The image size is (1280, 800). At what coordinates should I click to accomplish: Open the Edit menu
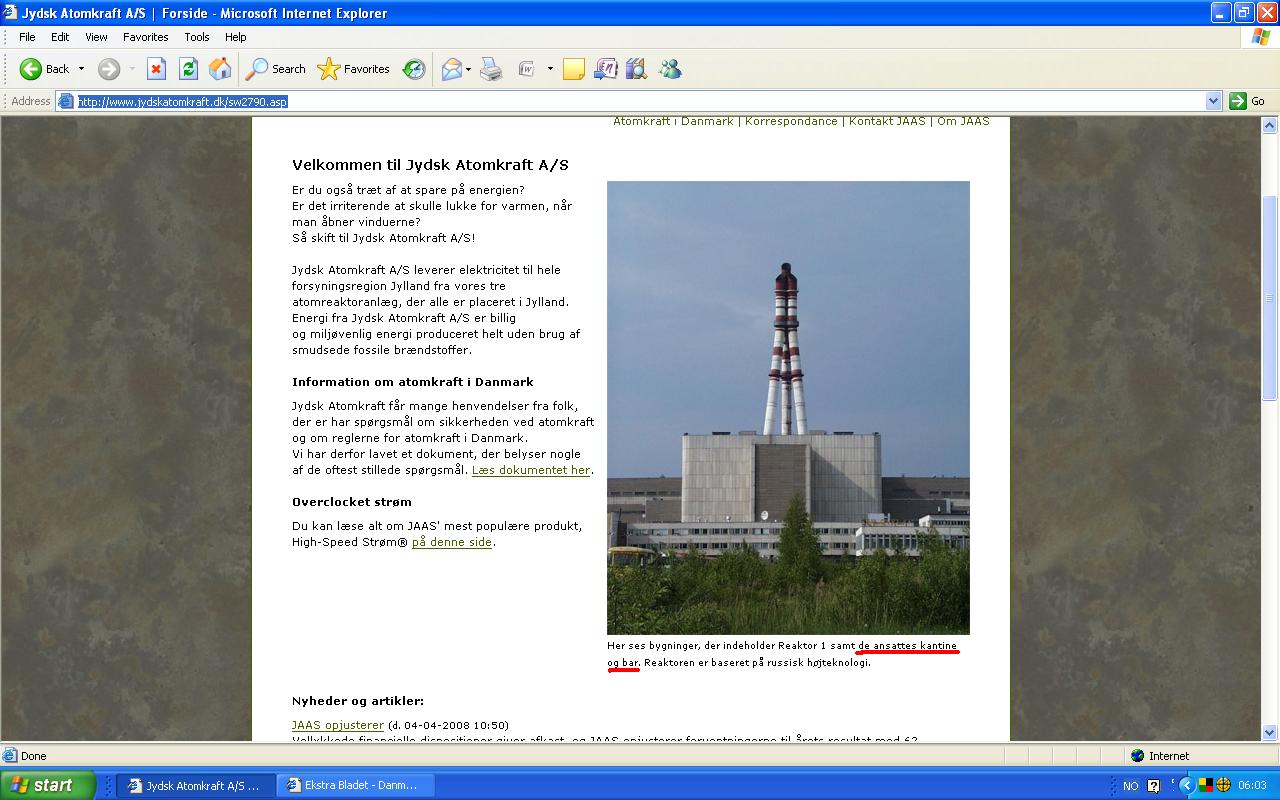pos(60,37)
